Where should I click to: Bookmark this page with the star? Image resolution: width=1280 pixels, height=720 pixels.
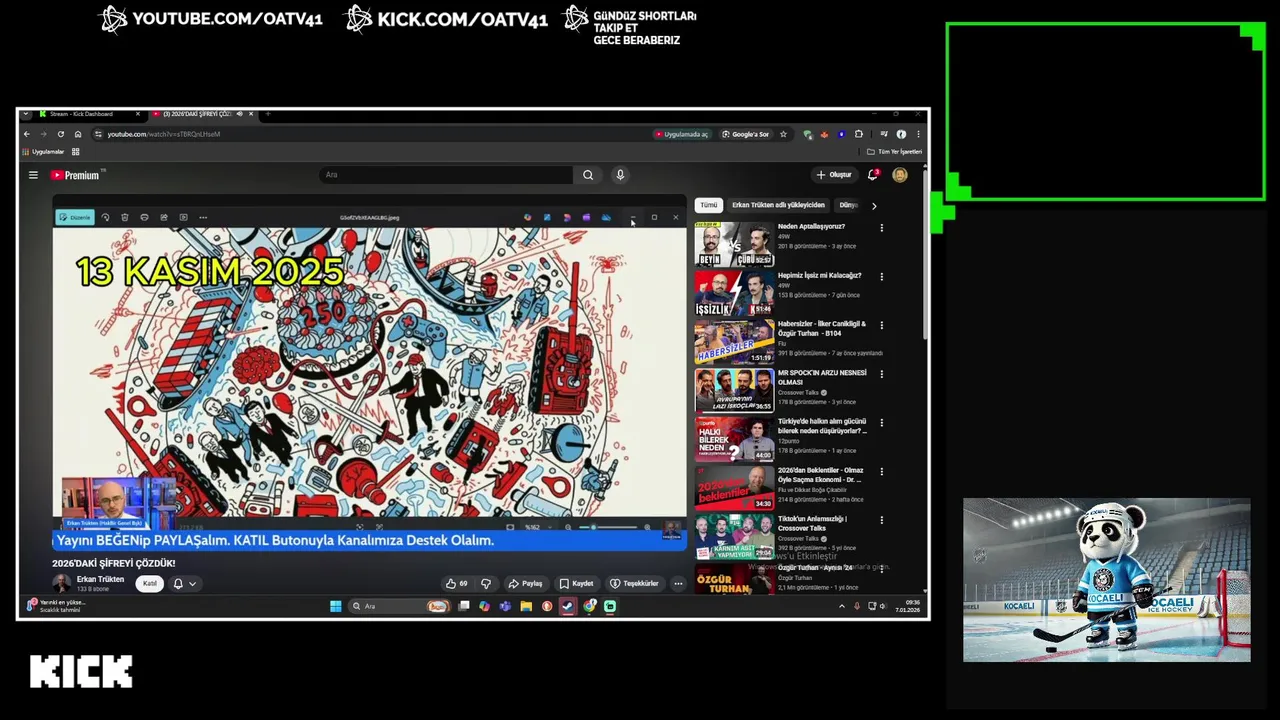pos(783,134)
